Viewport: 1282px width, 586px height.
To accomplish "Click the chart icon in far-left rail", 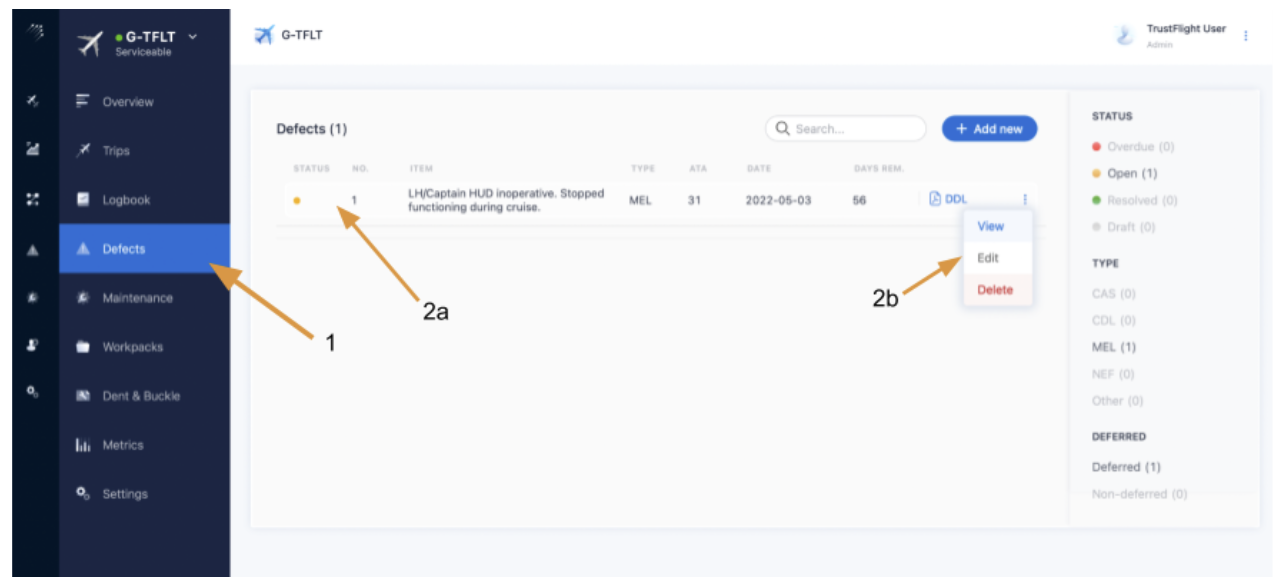I will (33, 150).
